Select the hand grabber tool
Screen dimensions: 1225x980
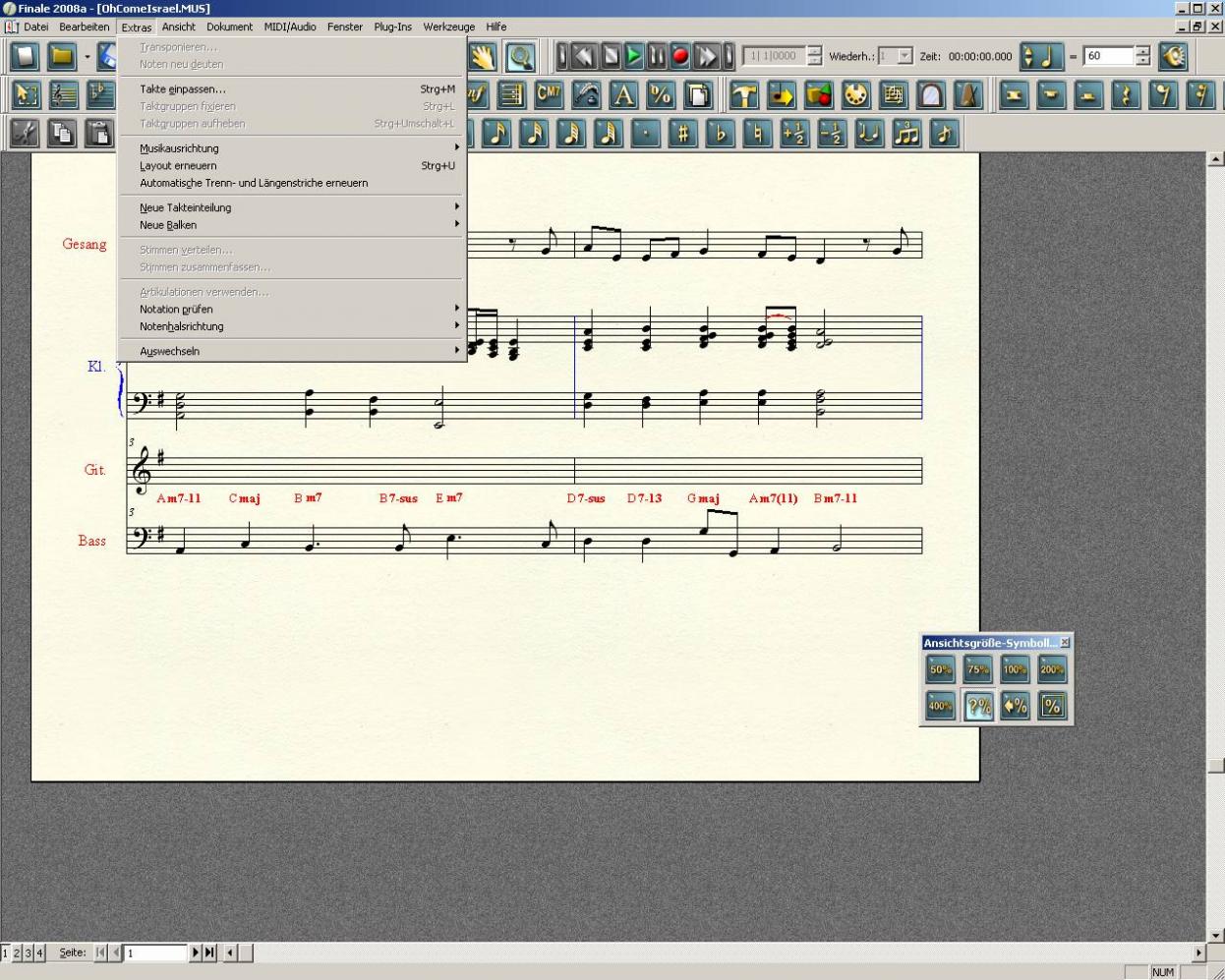point(483,57)
